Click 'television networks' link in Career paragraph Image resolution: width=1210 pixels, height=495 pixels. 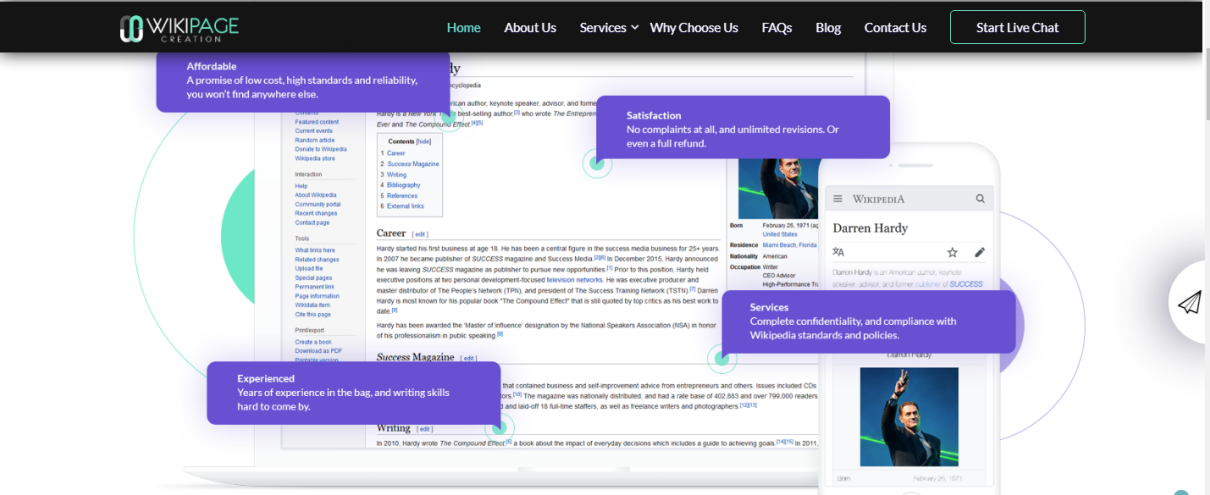pyautogui.click(x=574, y=279)
